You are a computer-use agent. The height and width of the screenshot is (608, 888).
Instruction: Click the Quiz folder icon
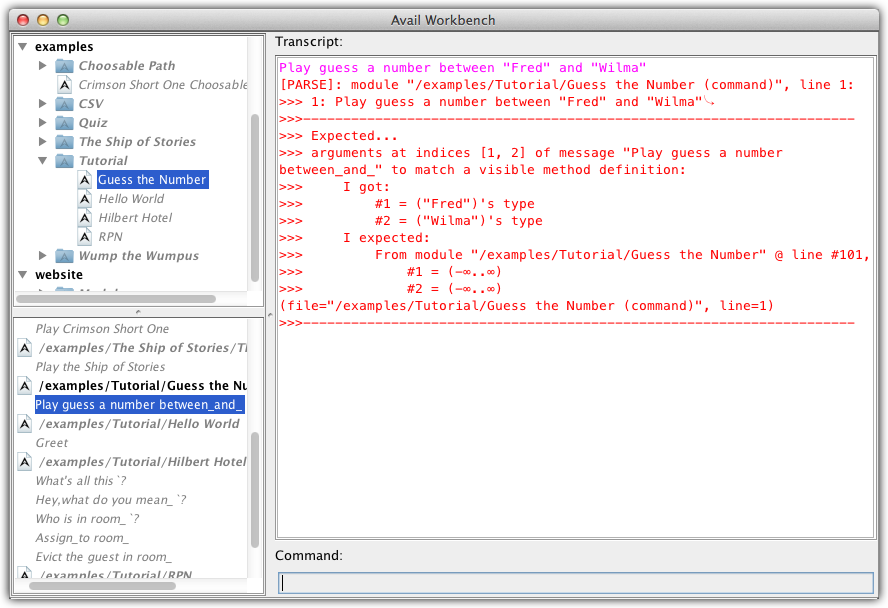pos(65,123)
